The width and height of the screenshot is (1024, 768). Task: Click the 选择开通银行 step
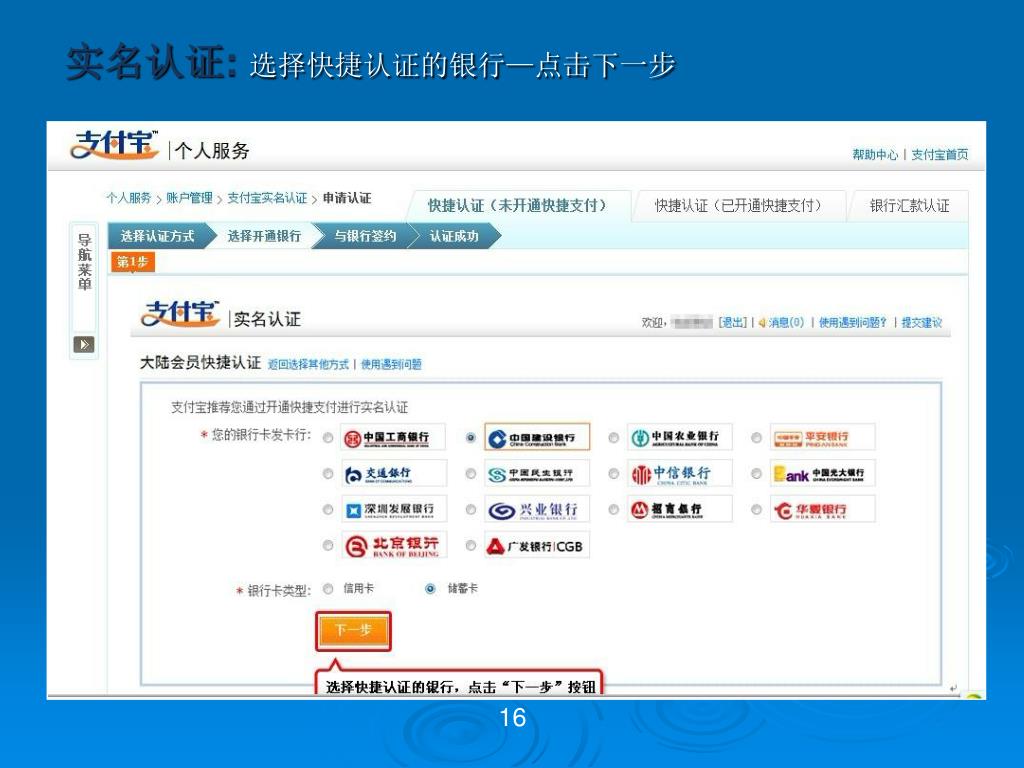(264, 236)
